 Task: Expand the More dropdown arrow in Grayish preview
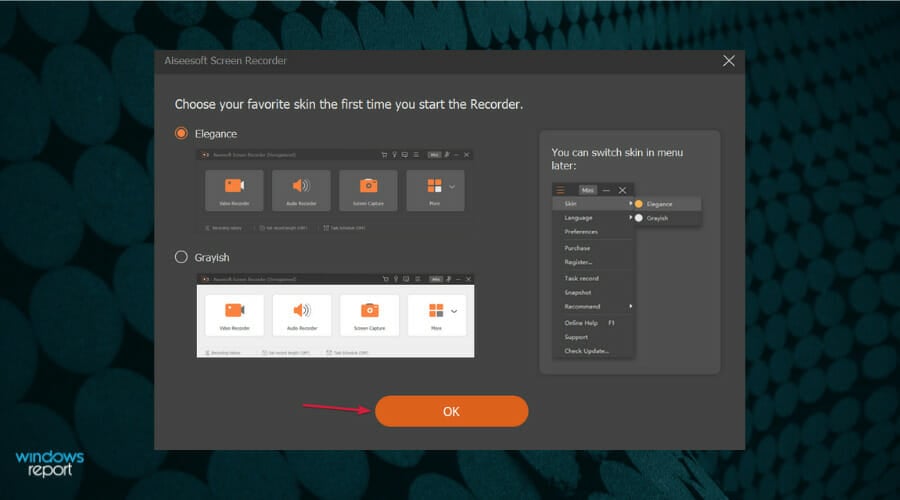[454, 311]
